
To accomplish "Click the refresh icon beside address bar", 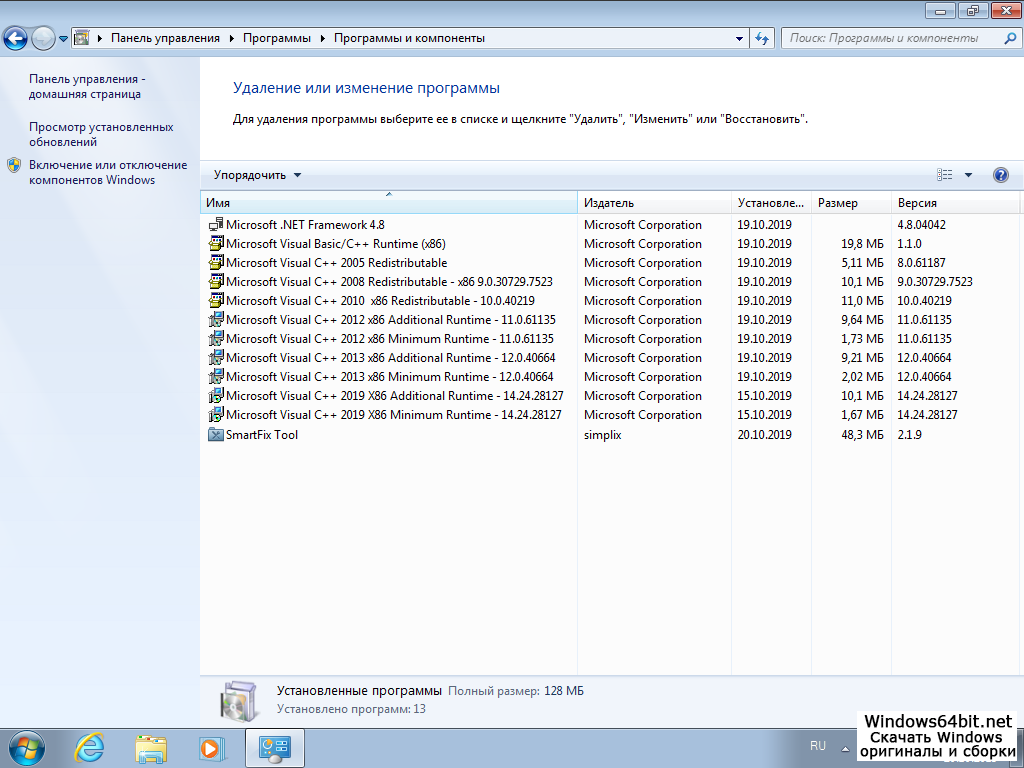I will pos(762,38).
